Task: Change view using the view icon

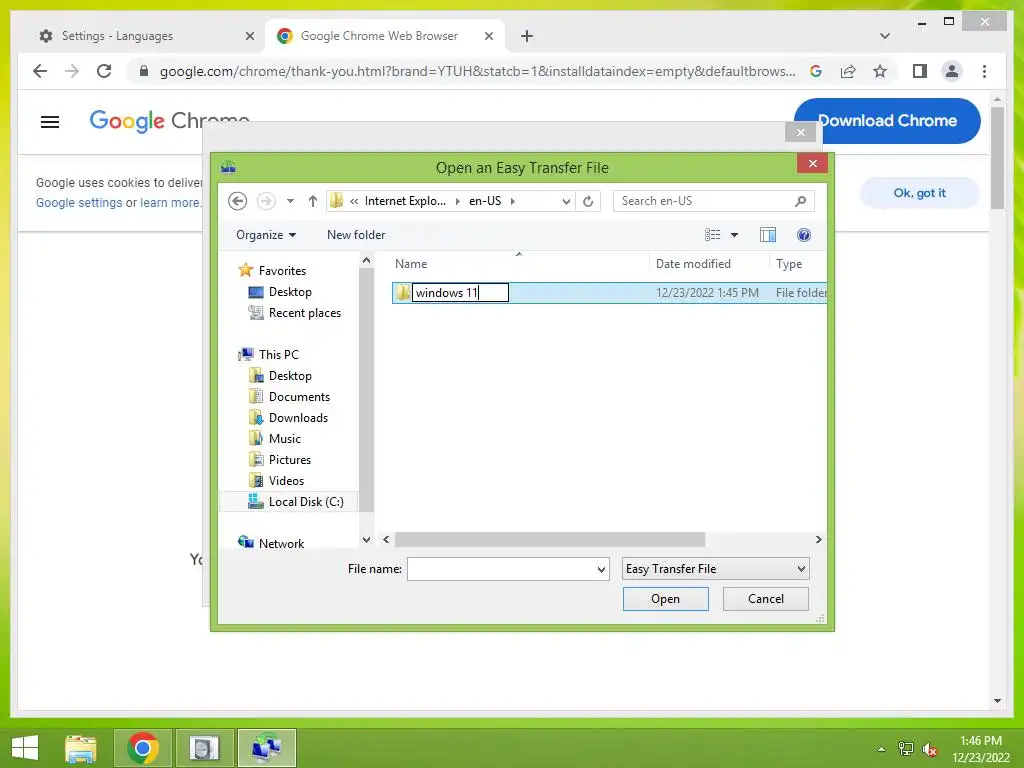Action: click(712, 234)
